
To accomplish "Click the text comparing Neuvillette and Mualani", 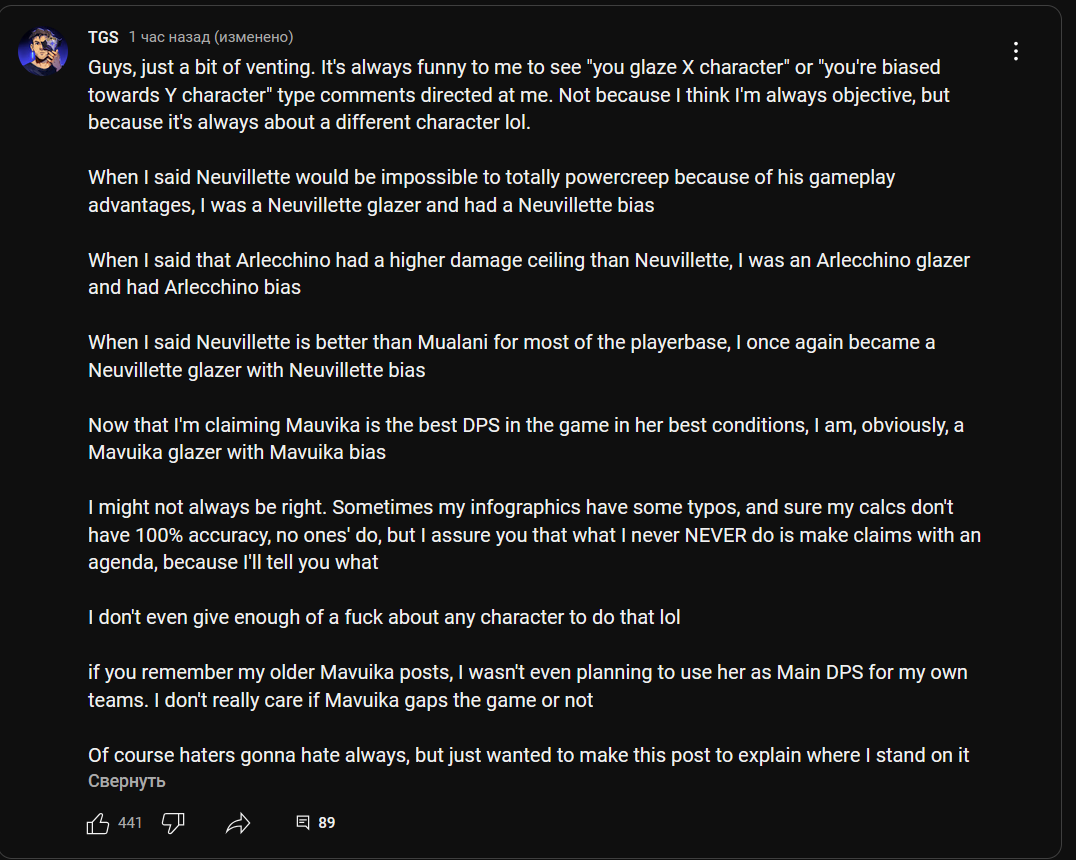I will click(x=511, y=355).
